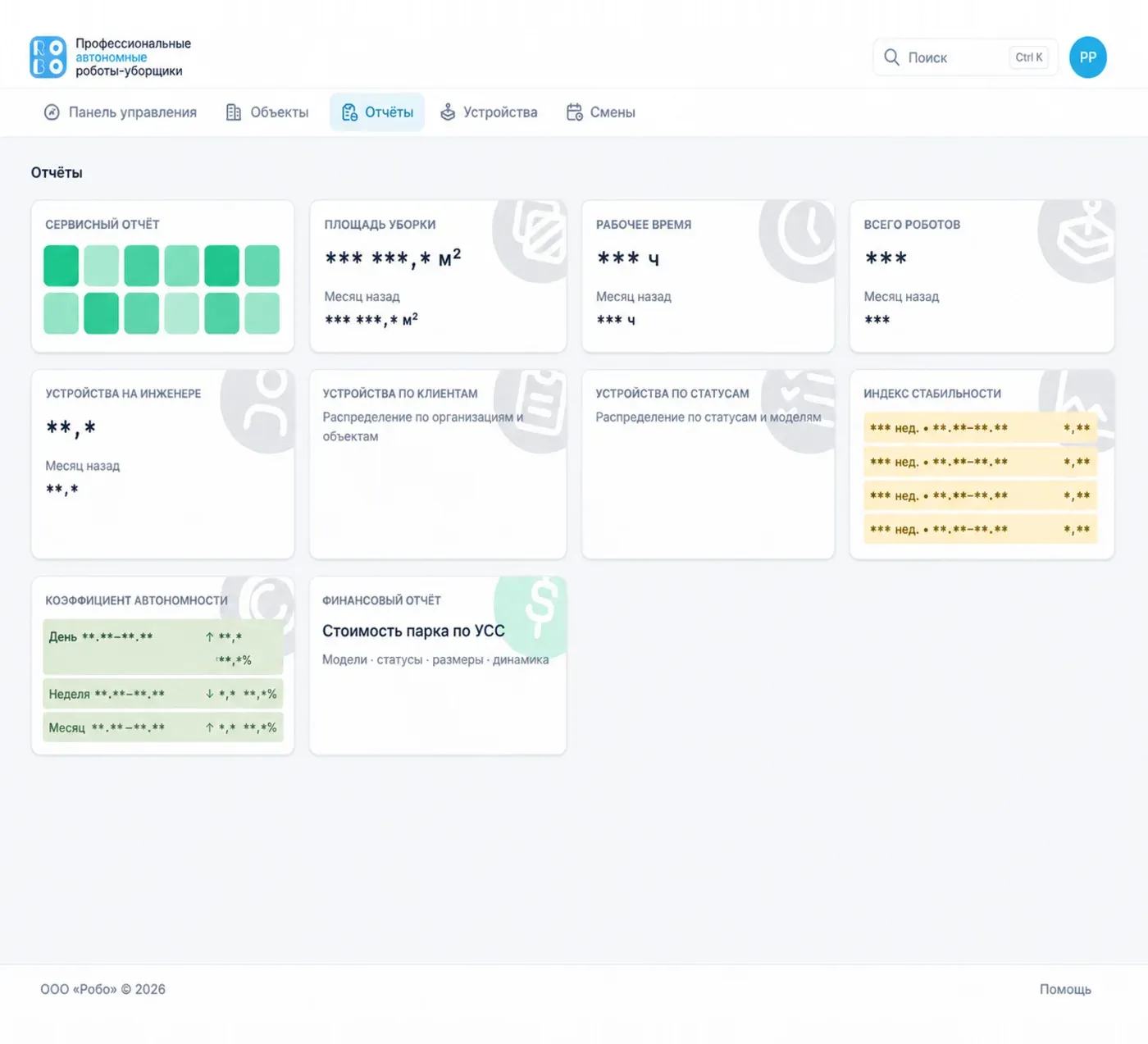Click the ООО «Робо» © 2026 footer text

tap(103, 989)
